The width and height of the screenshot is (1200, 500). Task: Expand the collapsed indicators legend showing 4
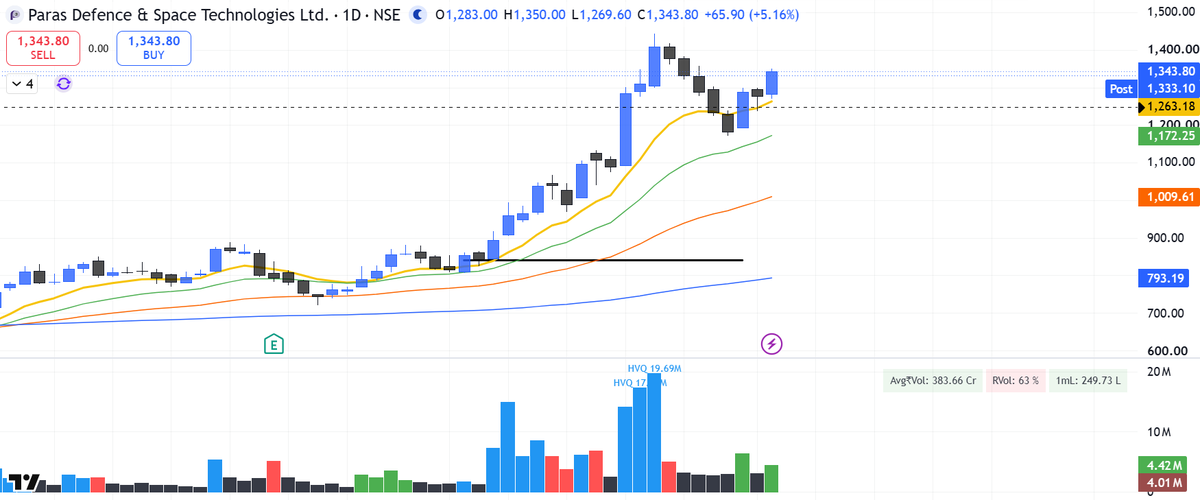tap(22, 84)
